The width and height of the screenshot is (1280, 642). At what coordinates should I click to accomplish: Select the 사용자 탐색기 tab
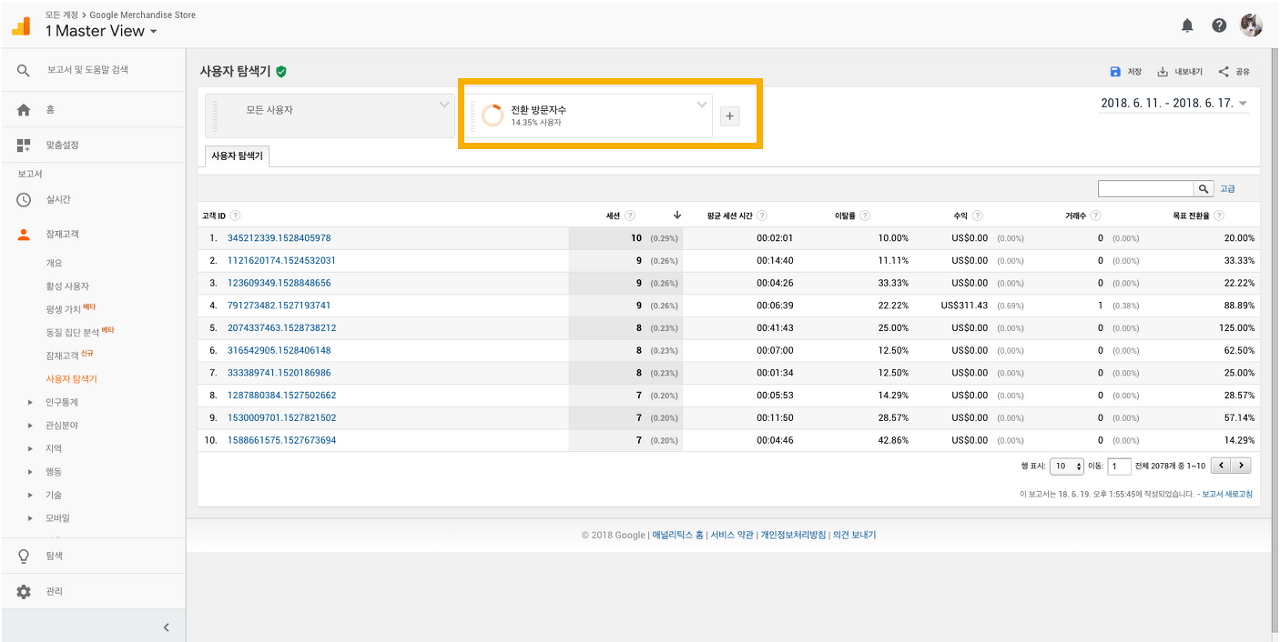[x=236, y=156]
